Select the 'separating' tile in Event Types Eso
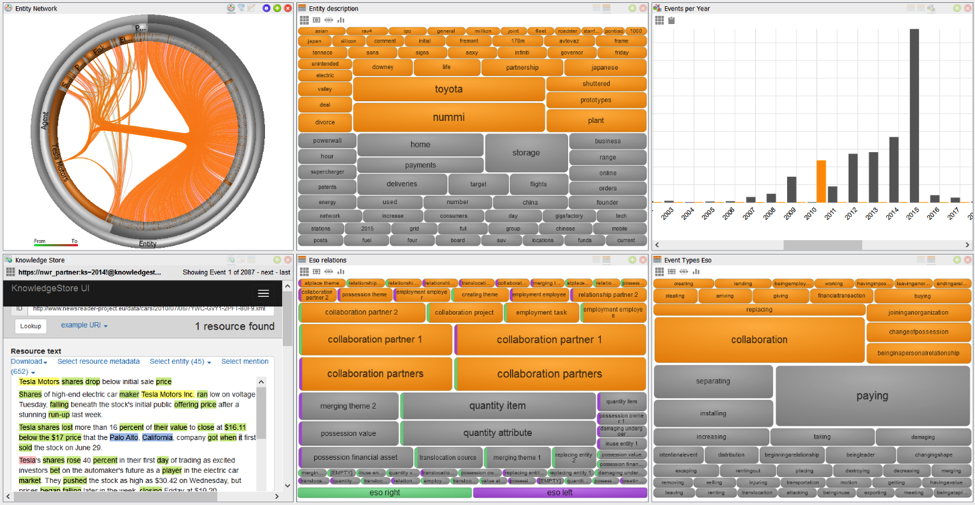 click(x=713, y=381)
